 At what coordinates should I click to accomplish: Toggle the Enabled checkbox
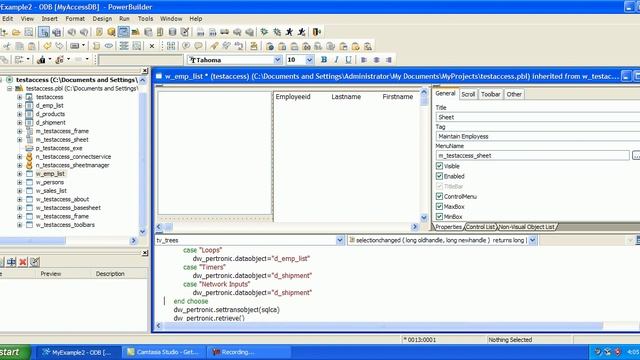click(x=439, y=176)
